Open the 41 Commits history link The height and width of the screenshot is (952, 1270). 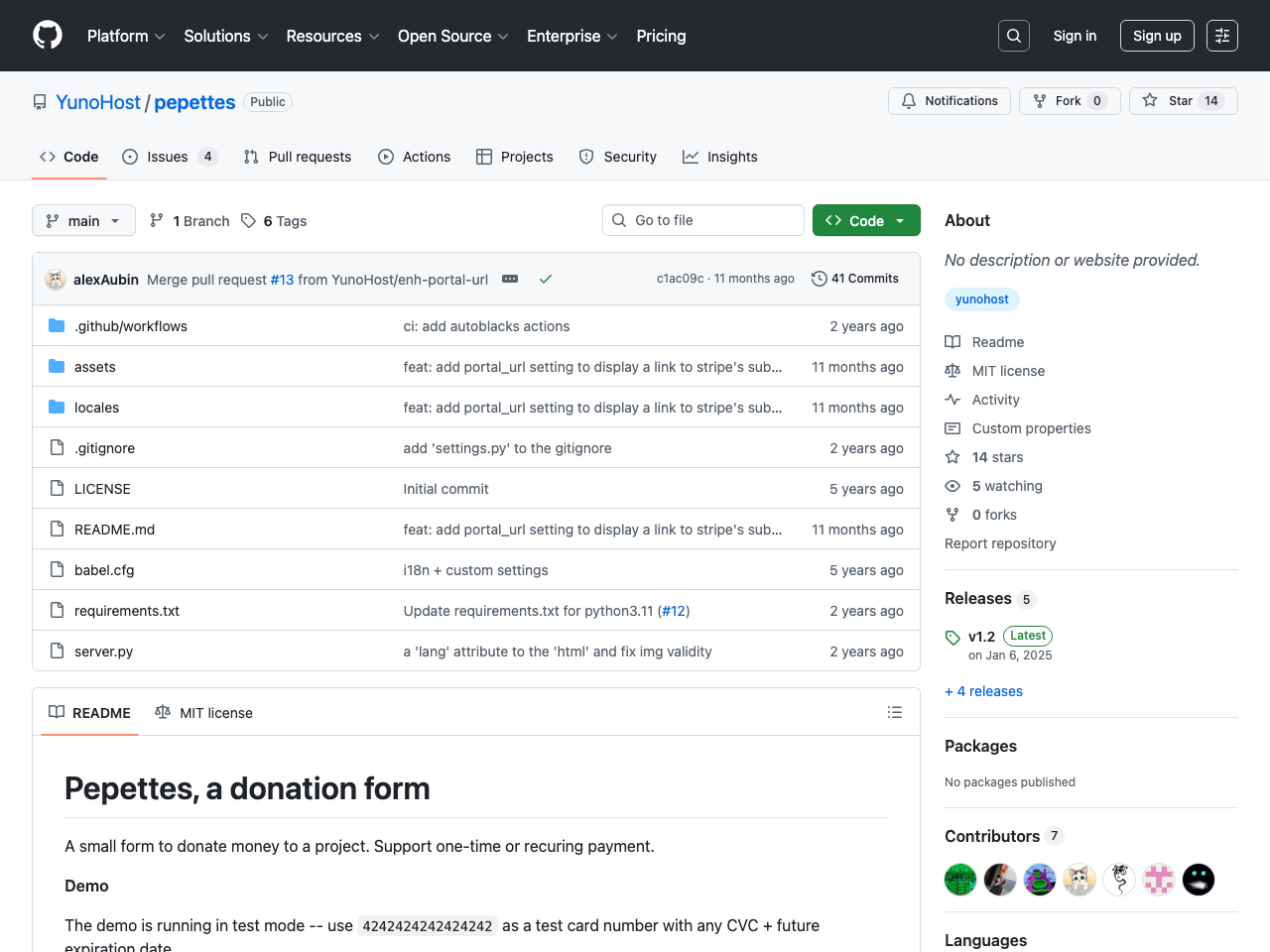point(854,279)
